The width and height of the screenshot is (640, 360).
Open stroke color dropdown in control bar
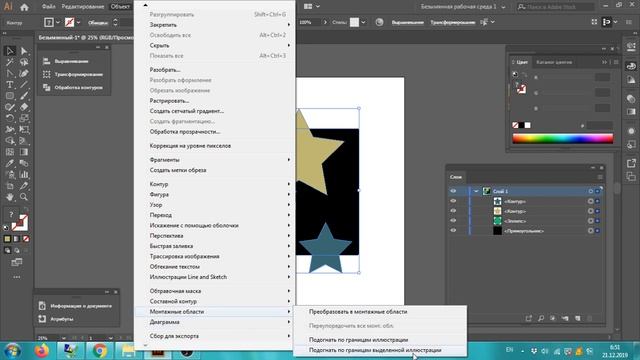tap(78, 22)
